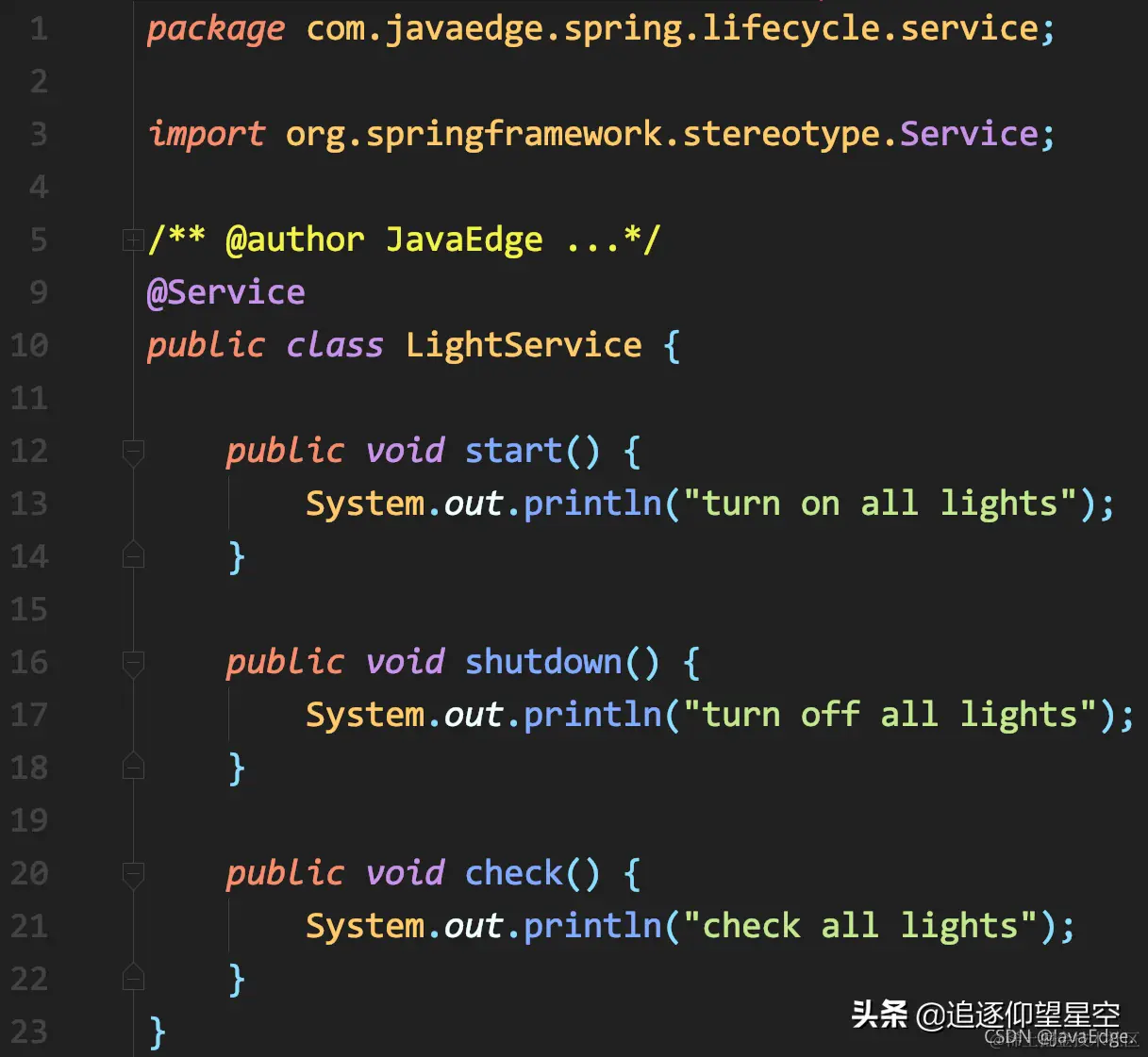Click the Service class in import statement
This screenshot has width=1148, height=1057.
click(x=969, y=134)
